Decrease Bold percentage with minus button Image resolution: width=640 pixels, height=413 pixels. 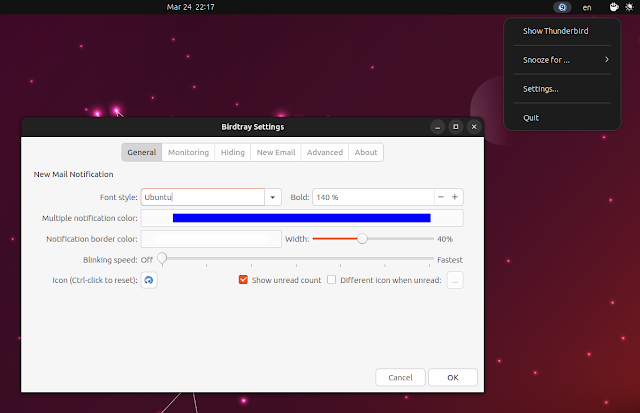tap(441, 197)
